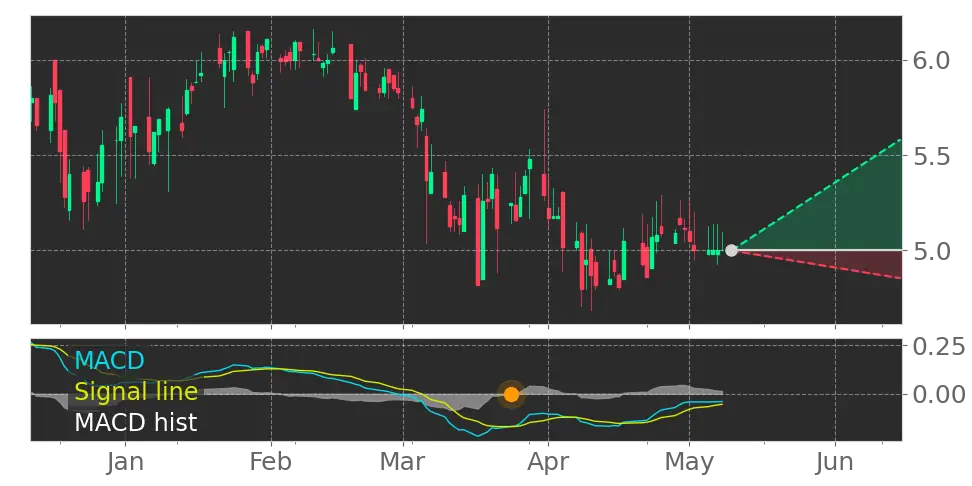Click the Feb month axis label

[272, 462]
